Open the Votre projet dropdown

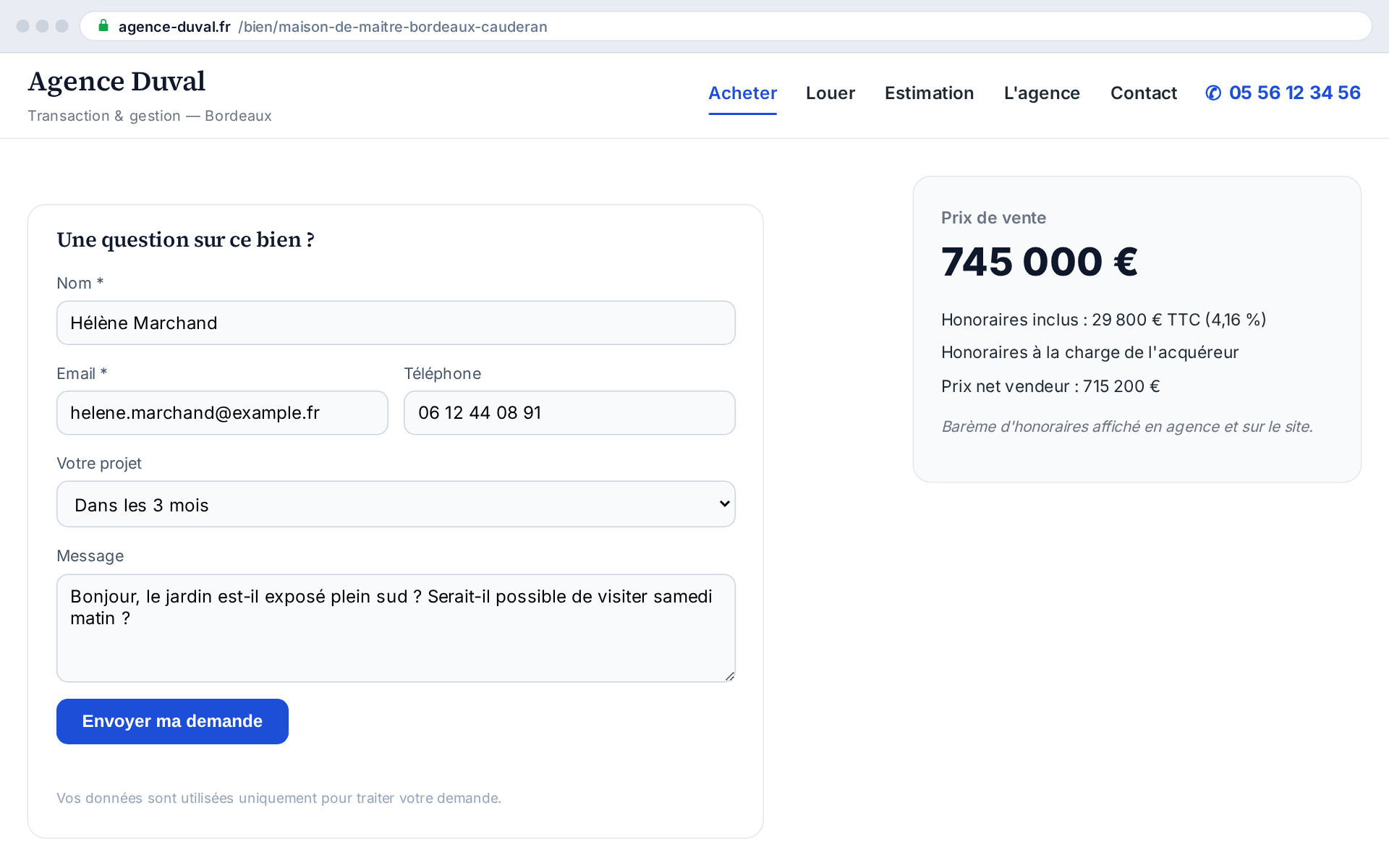click(x=396, y=504)
